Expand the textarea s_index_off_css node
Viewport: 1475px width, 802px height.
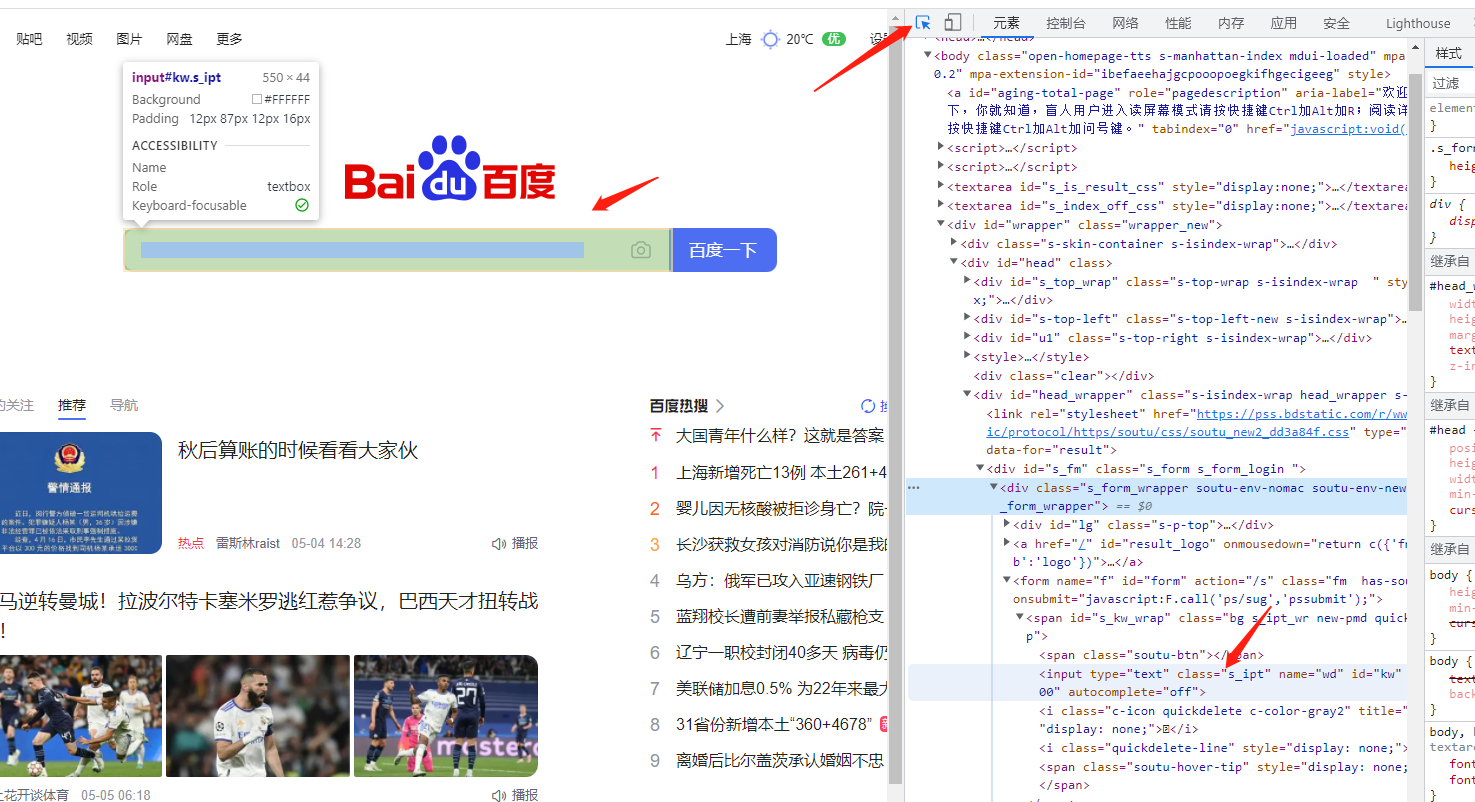pos(940,205)
